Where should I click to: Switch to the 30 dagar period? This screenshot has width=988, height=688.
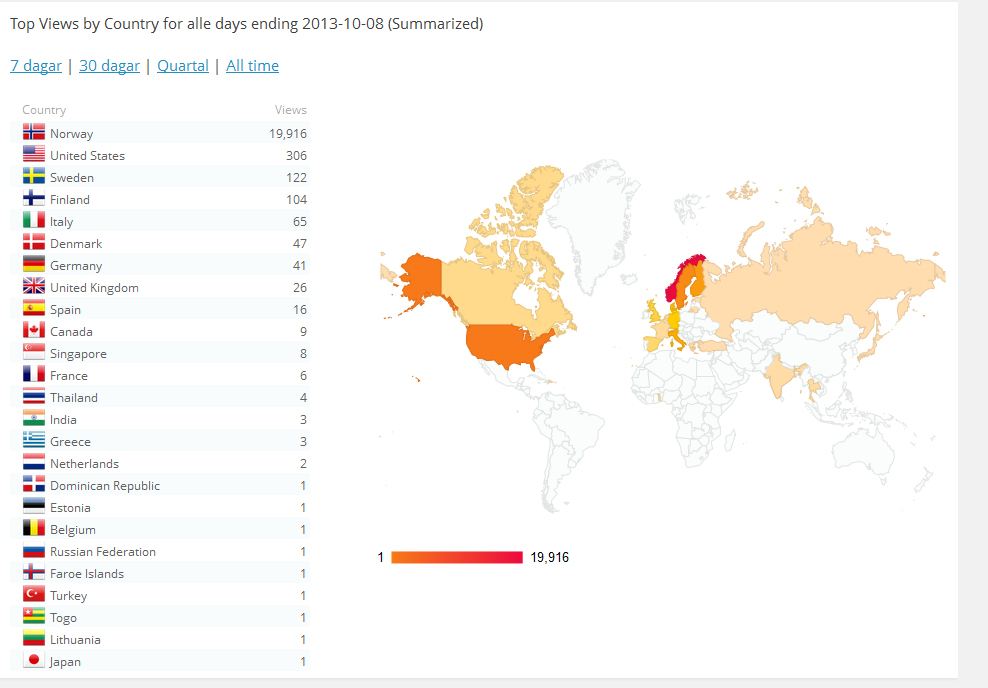coord(109,66)
